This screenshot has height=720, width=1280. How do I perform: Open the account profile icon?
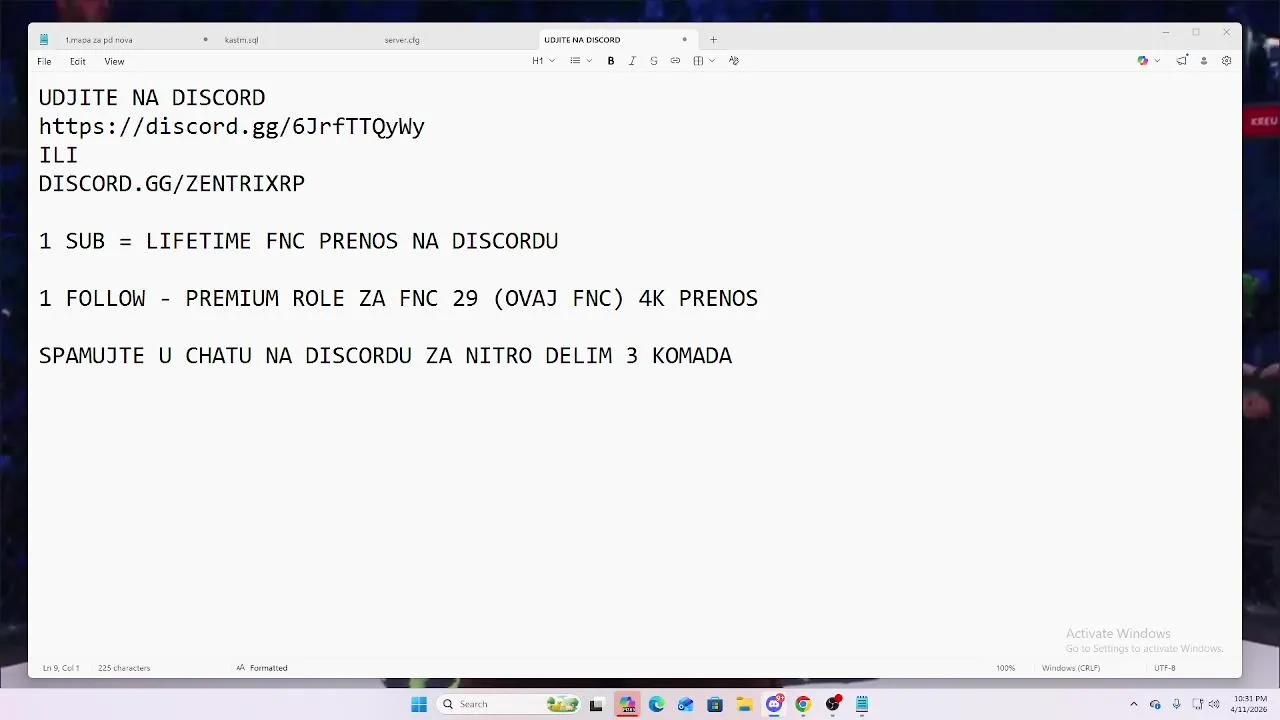[x=1204, y=61]
